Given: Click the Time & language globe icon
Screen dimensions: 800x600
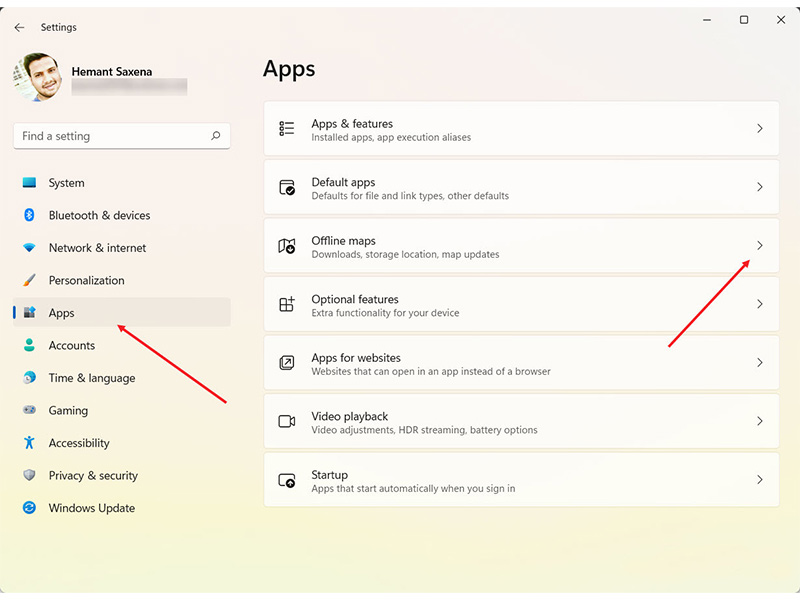Looking at the screenshot, I should click(29, 378).
